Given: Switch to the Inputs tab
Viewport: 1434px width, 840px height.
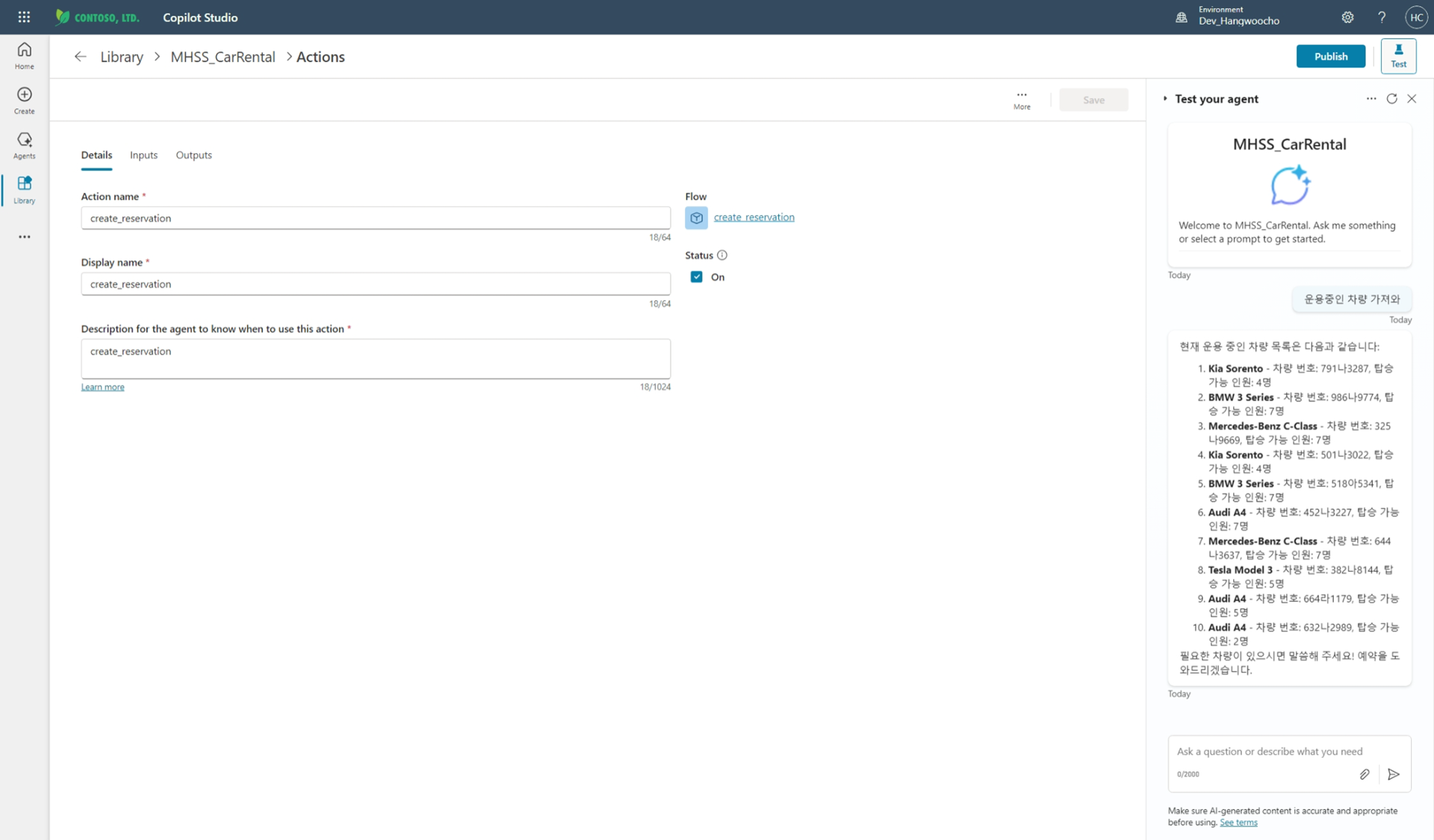Looking at the screenshot, I should coord(143,155).
